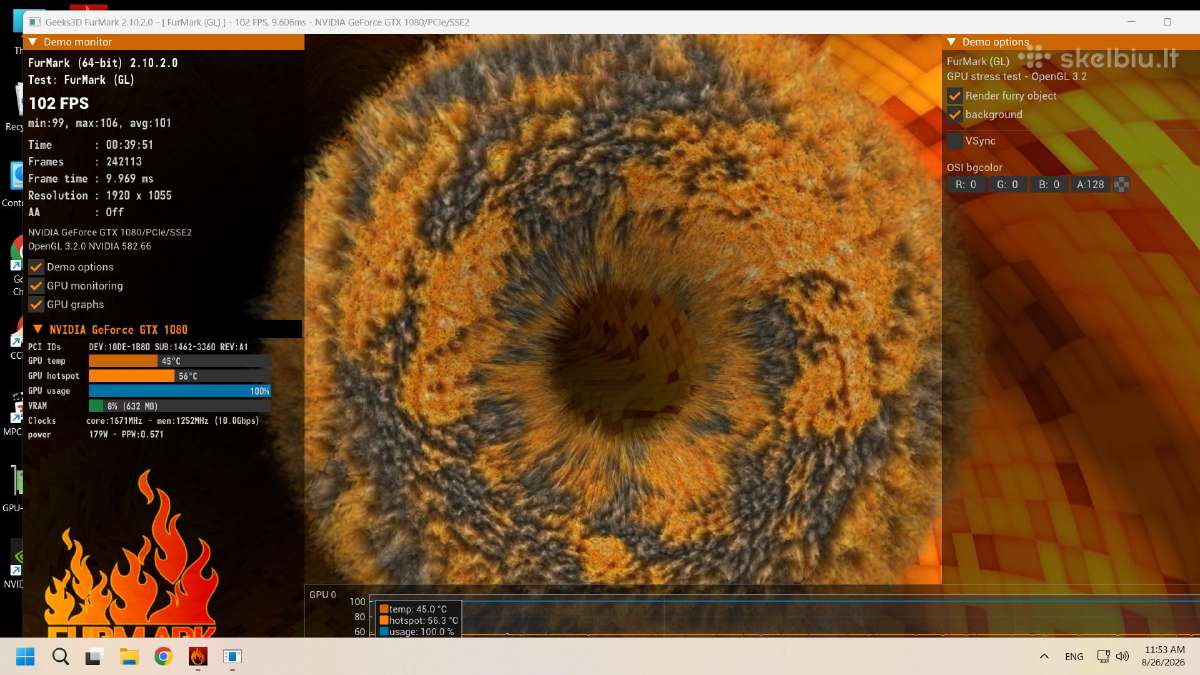
Task: Open the OSI bgcolor color picker swatch
Action: coord(1122,184)
